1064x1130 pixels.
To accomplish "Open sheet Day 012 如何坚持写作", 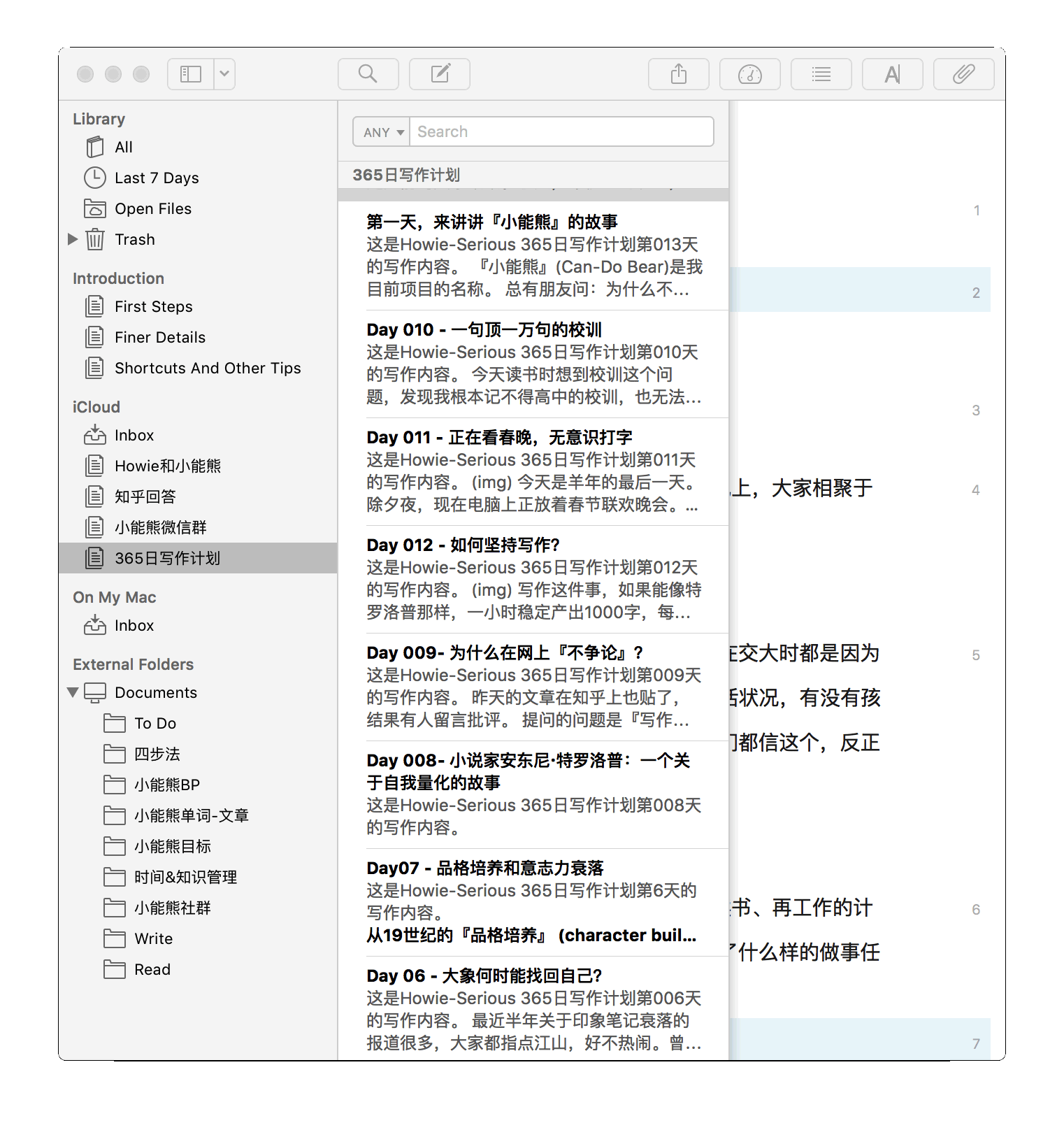I will (x=533, y=579).
